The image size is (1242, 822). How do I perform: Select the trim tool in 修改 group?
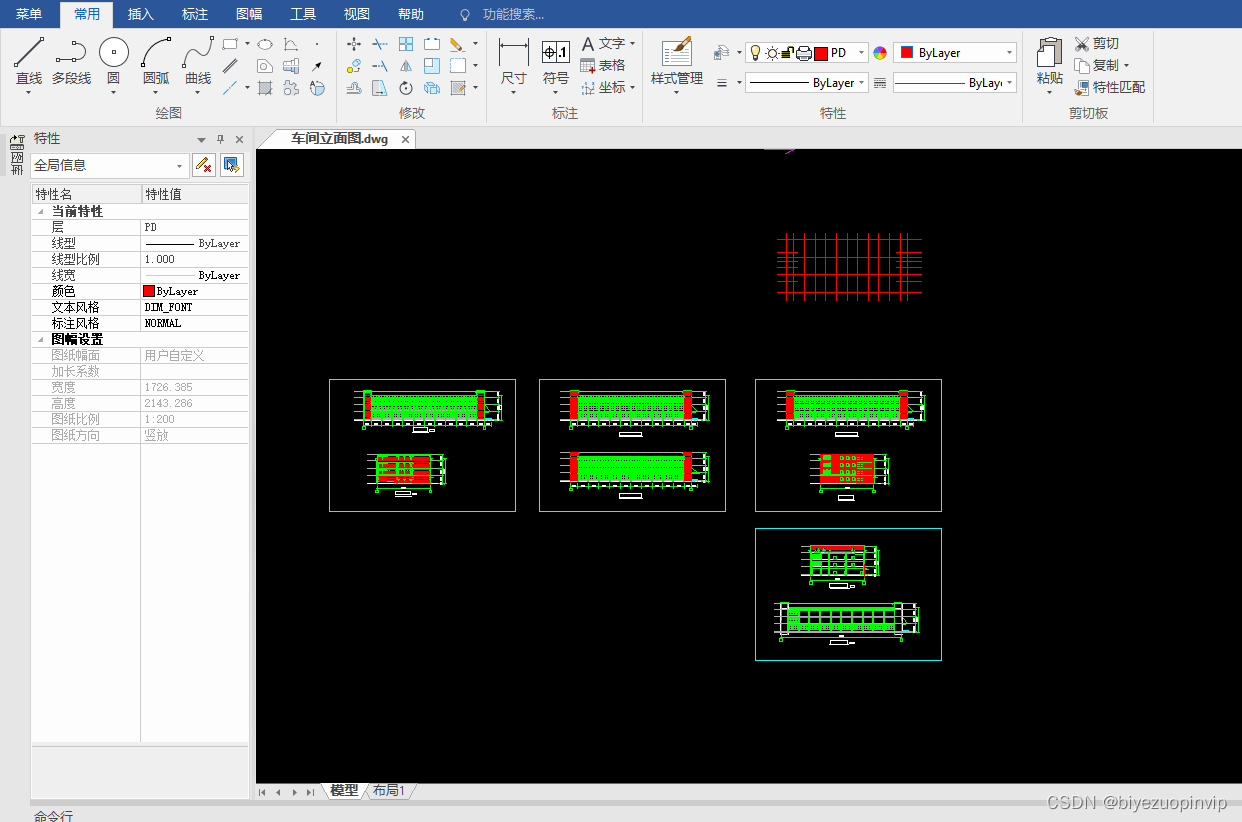tap(380, 44)
